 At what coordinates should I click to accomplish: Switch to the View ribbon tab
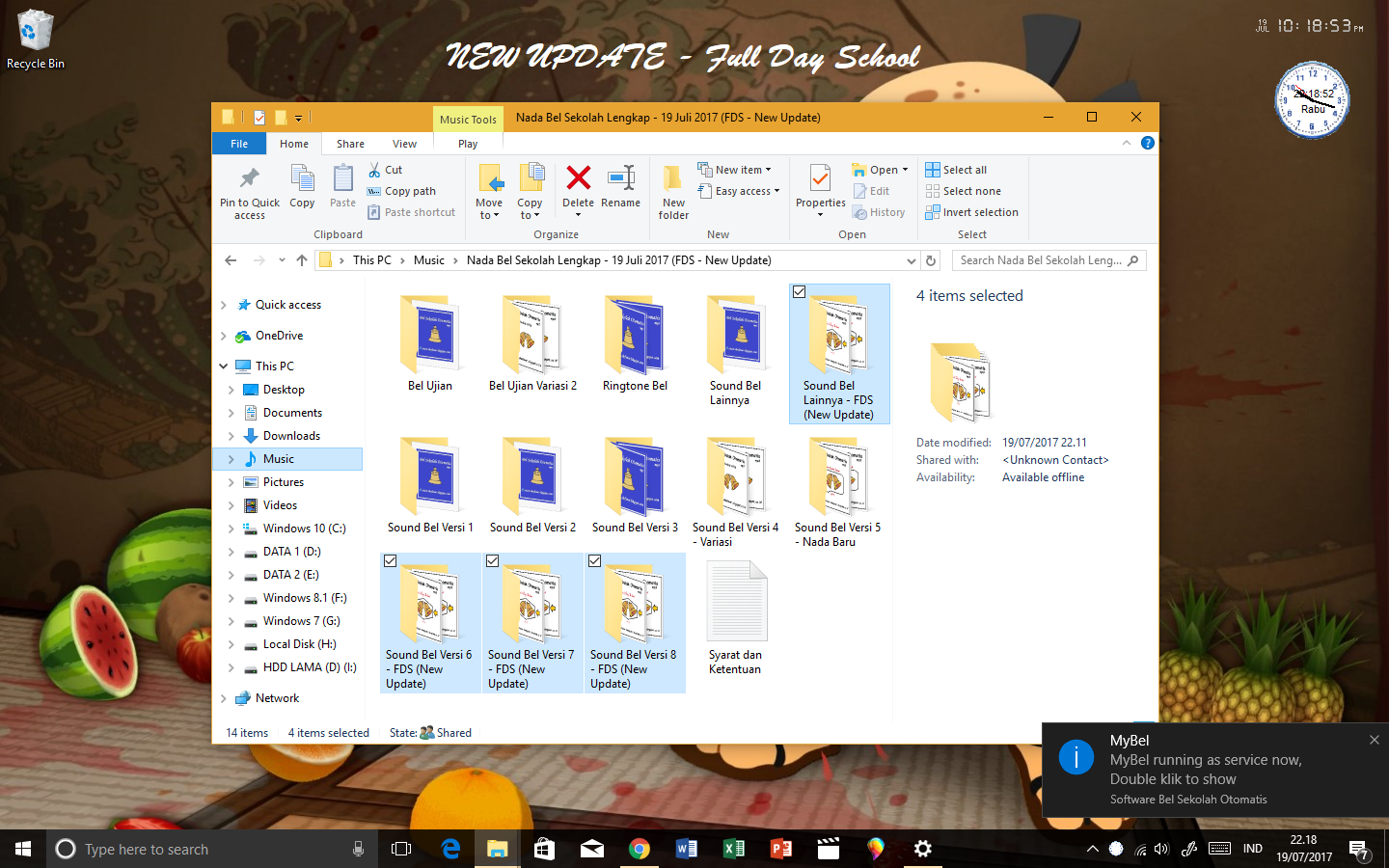pyautogui.click(x=404, y=144)
